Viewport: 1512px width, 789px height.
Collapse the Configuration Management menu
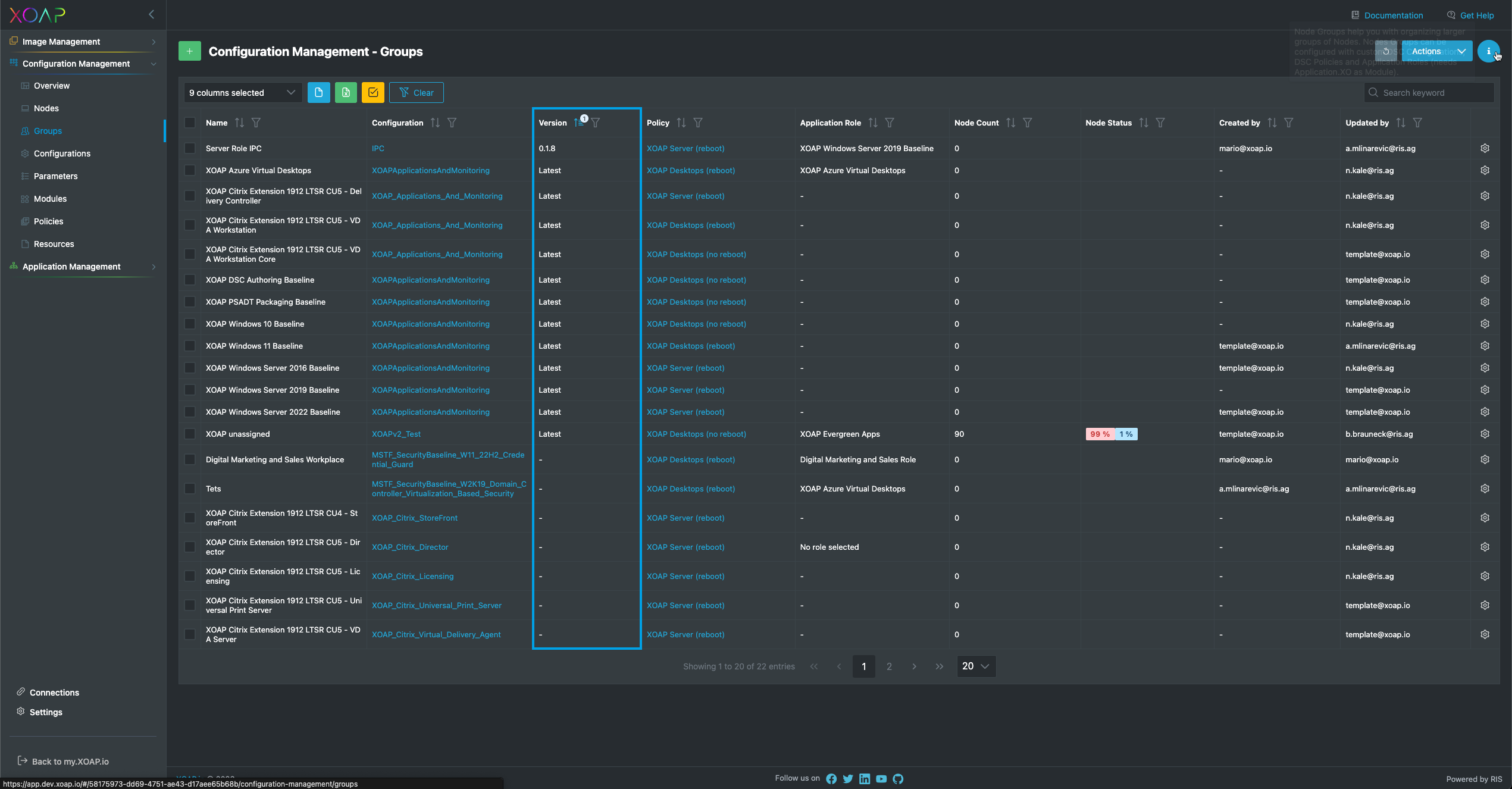[x=83, y=64]
